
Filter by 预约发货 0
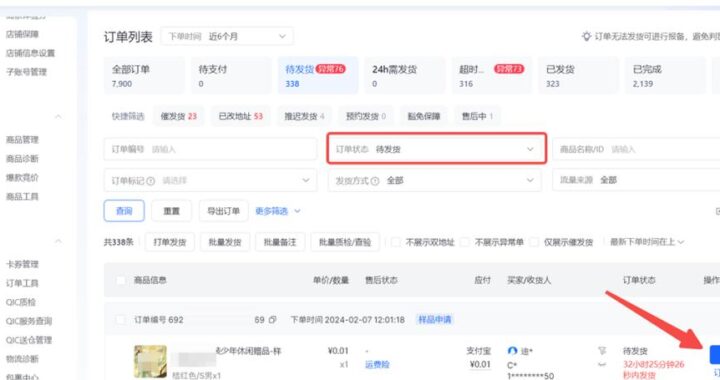coord(366,117)
